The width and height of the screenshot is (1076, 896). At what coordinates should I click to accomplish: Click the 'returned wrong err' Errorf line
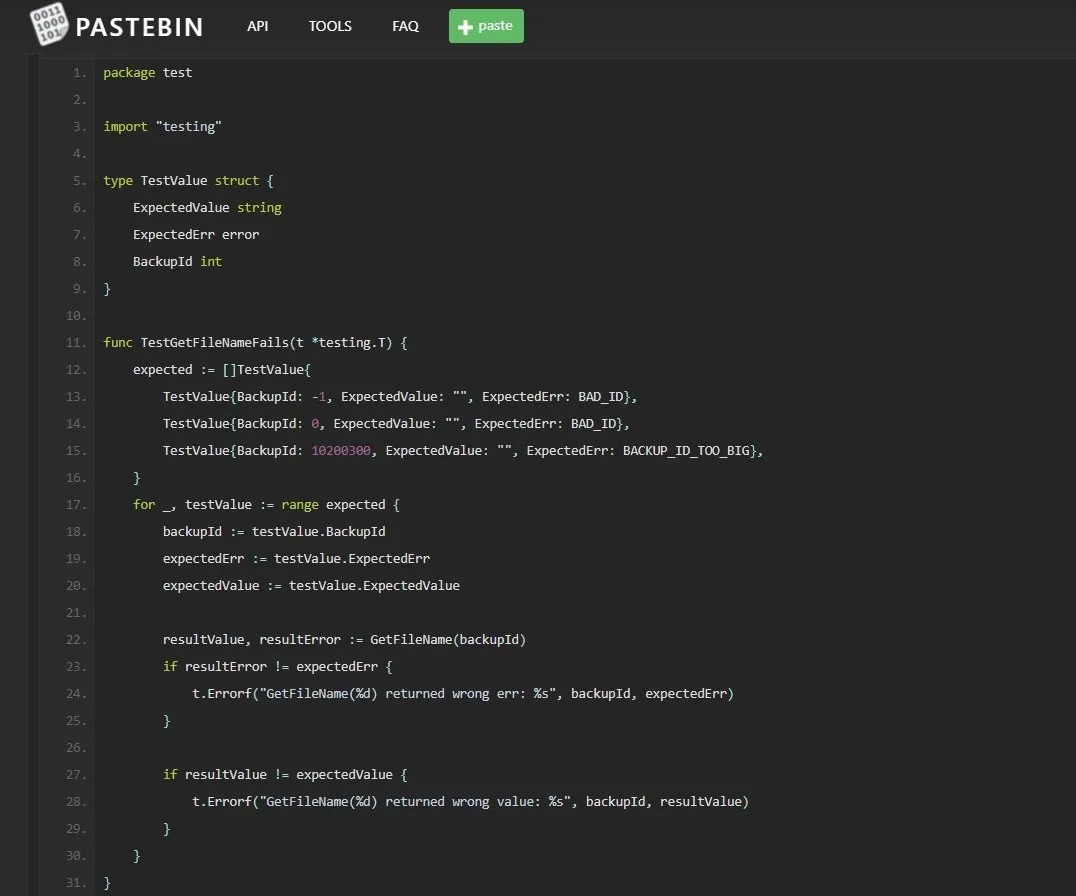coord(462,694)
